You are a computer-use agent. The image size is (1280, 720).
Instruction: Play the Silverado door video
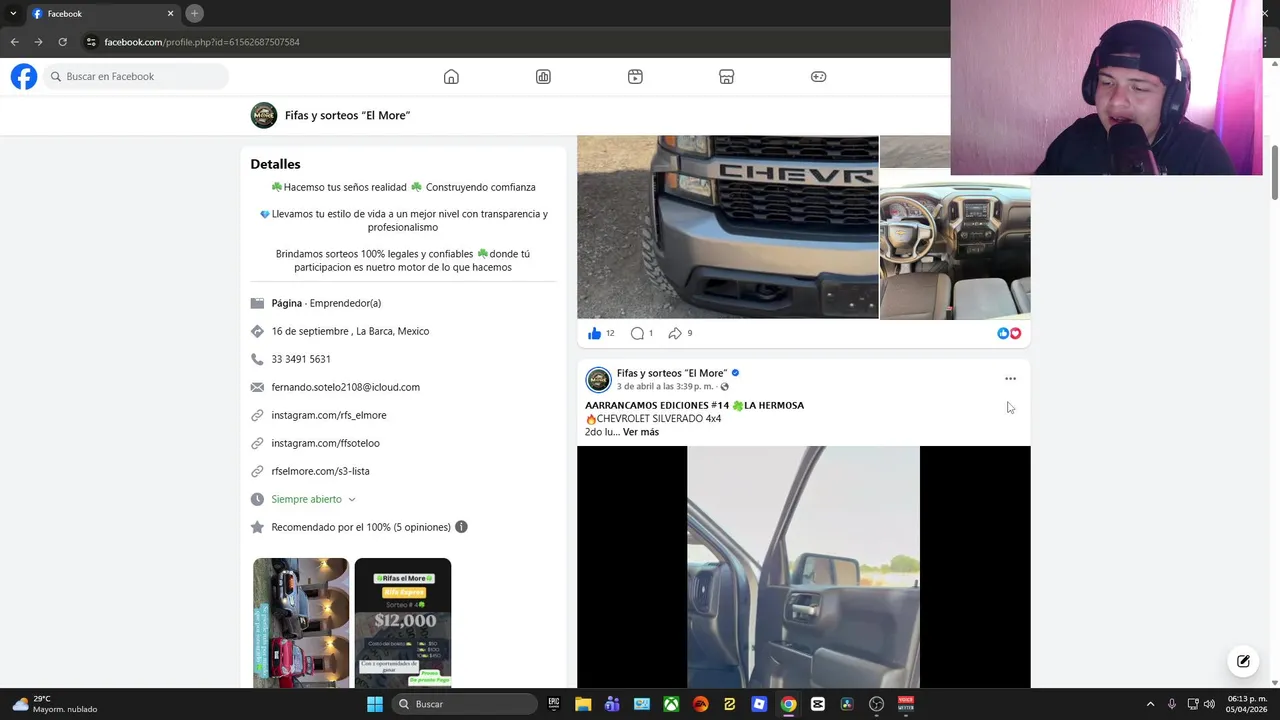click(x=803, y=567)
